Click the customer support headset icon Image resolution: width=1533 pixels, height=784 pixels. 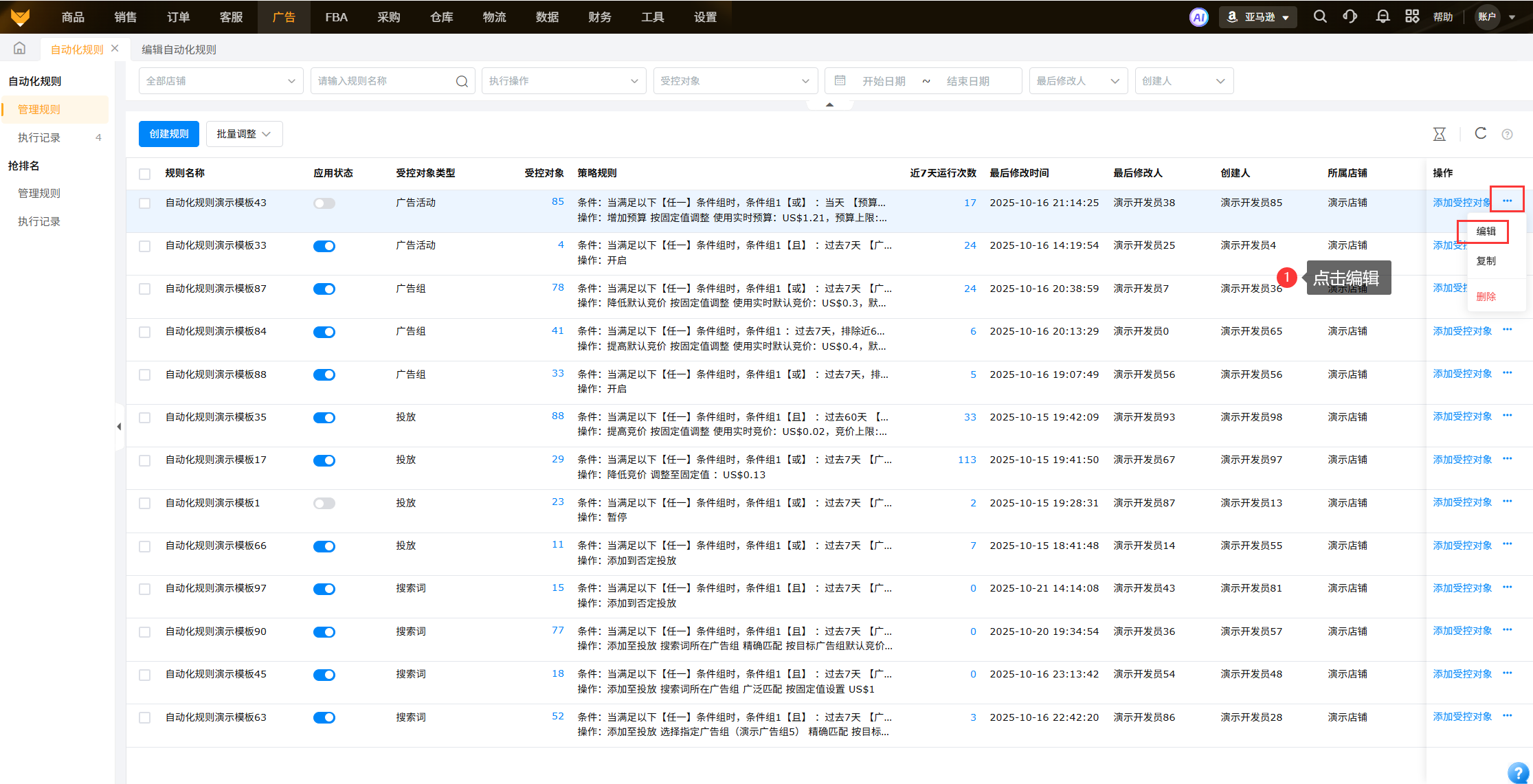1350,16
